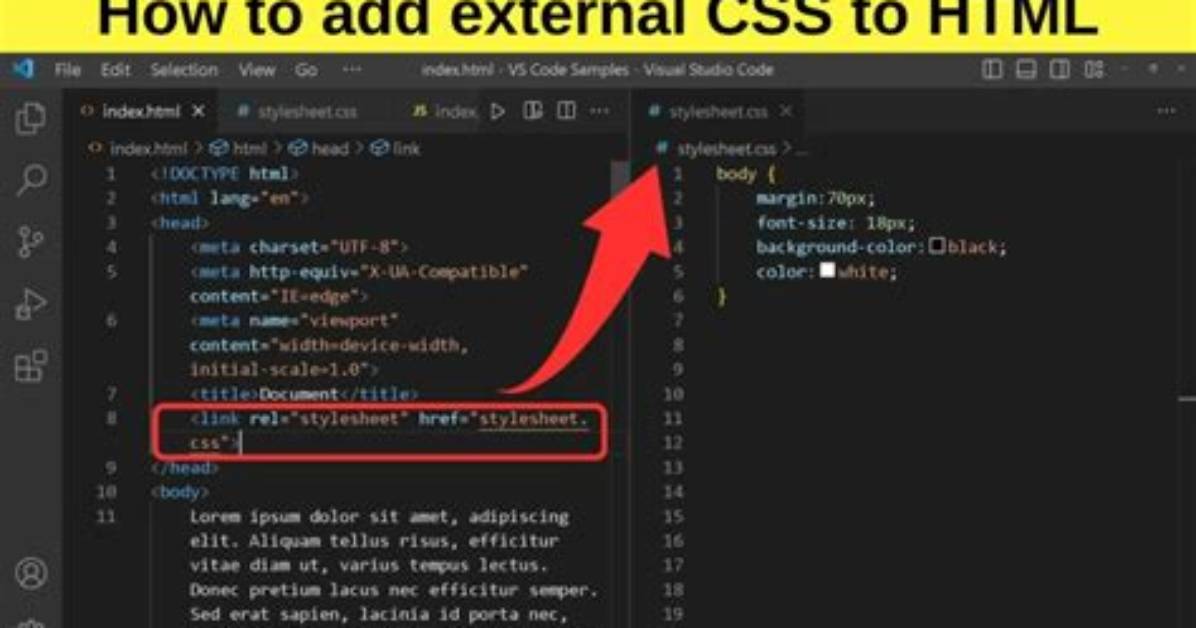1196x628 pixels.
Task: Open more actions for right editor group
Action: 1166,111
